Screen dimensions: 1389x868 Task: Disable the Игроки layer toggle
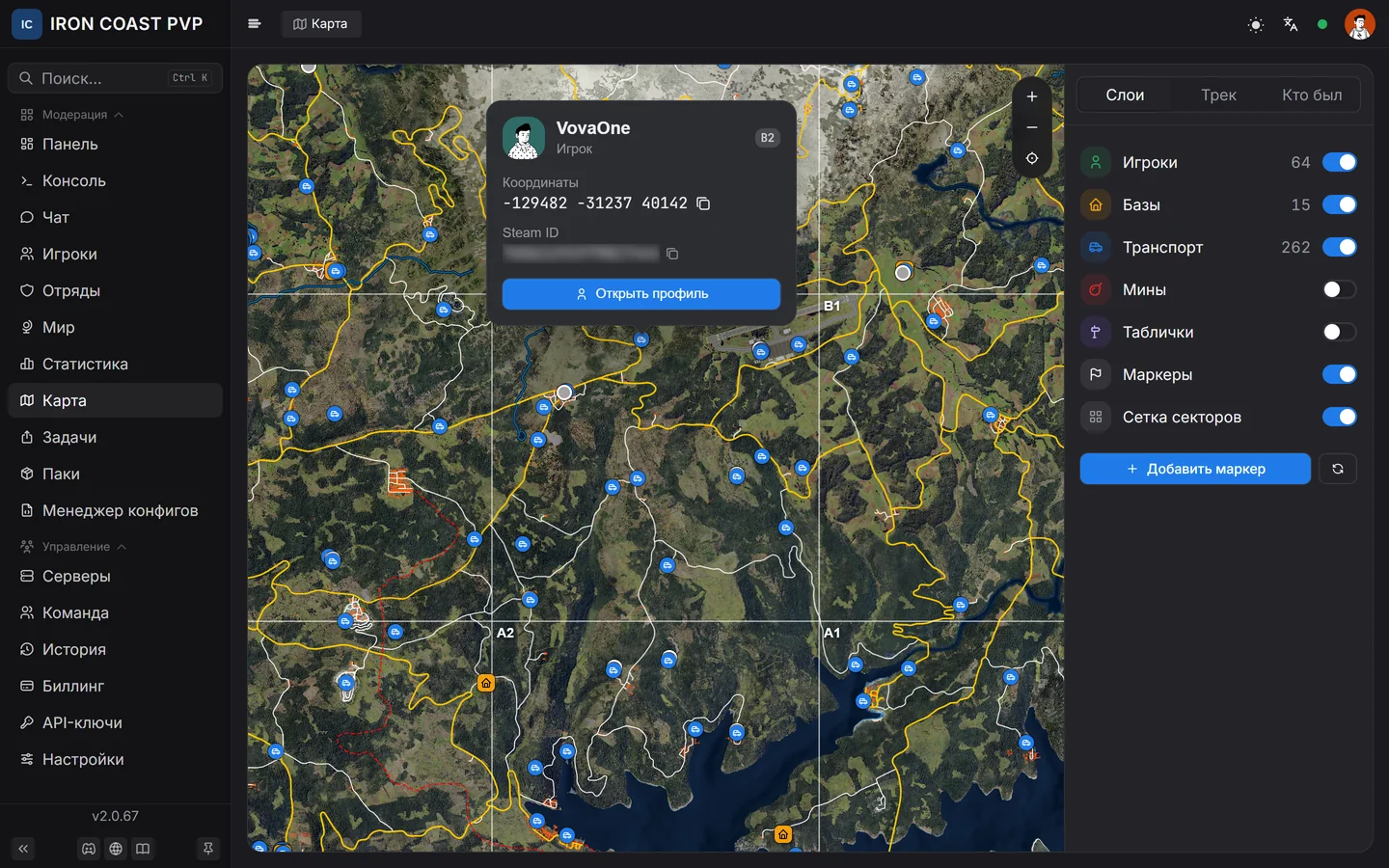pyautogui.click(x=1339, y=162)
